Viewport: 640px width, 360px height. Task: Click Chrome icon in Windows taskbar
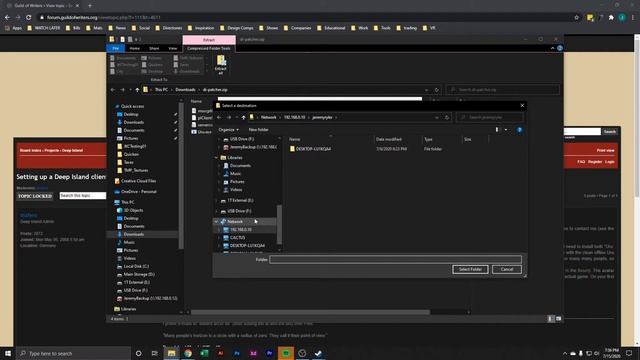coord(188,353)
